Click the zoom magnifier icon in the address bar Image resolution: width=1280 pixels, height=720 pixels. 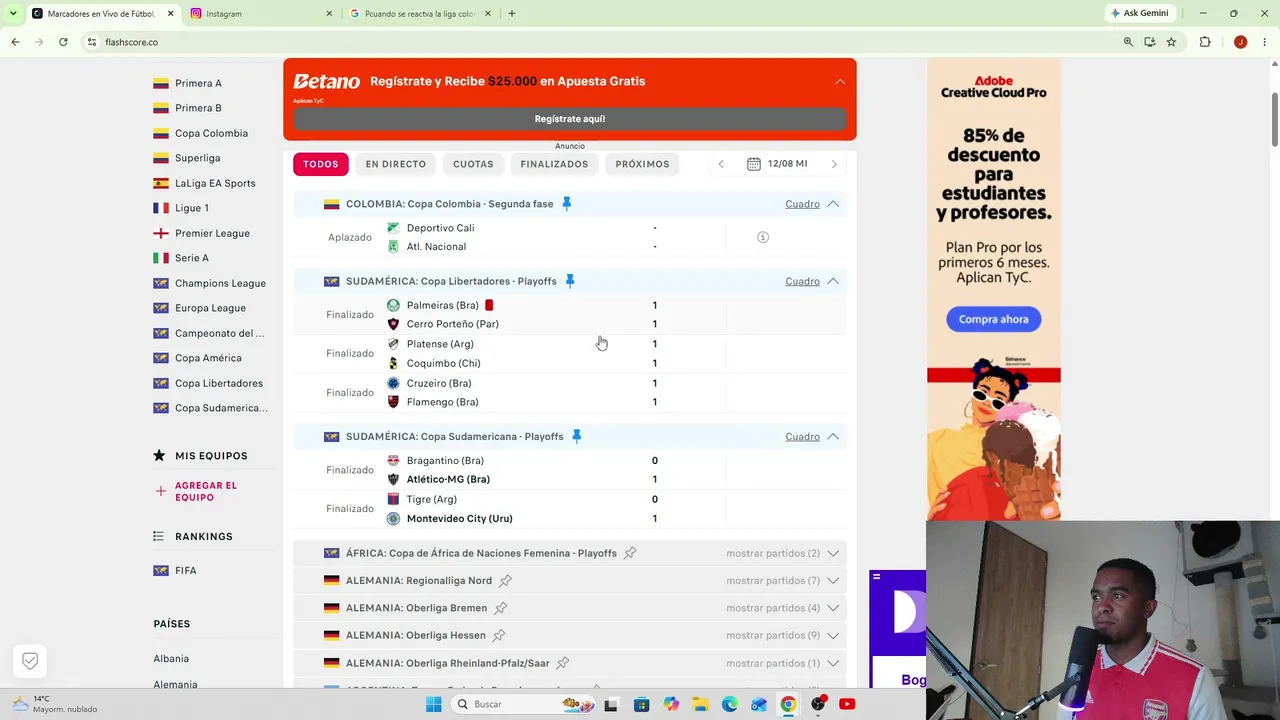click(x=1128, y=42)
